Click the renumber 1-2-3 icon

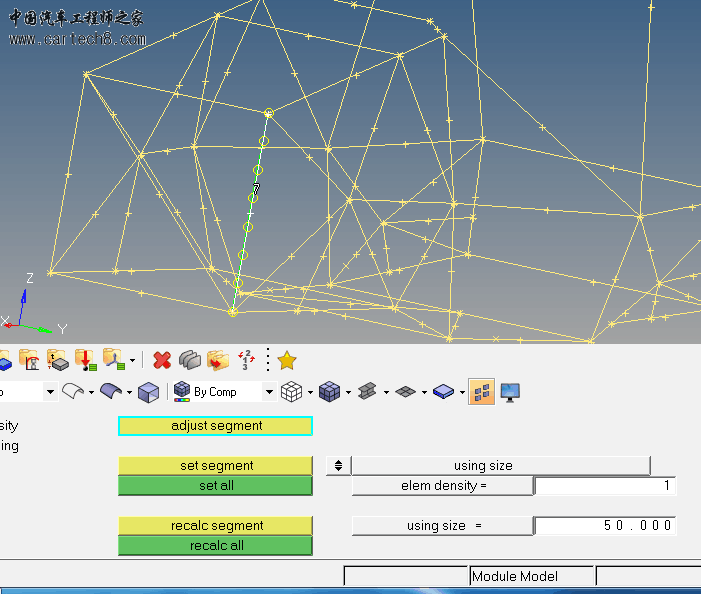click(246, 360)
